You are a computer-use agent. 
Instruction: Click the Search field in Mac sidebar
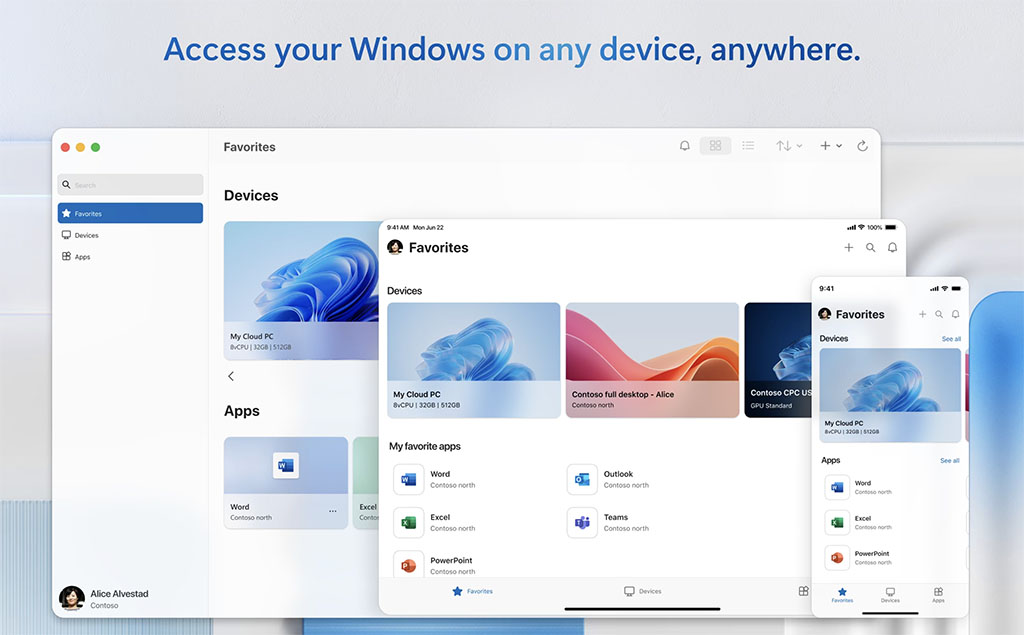pyautogui.click(x=130, y=185)
